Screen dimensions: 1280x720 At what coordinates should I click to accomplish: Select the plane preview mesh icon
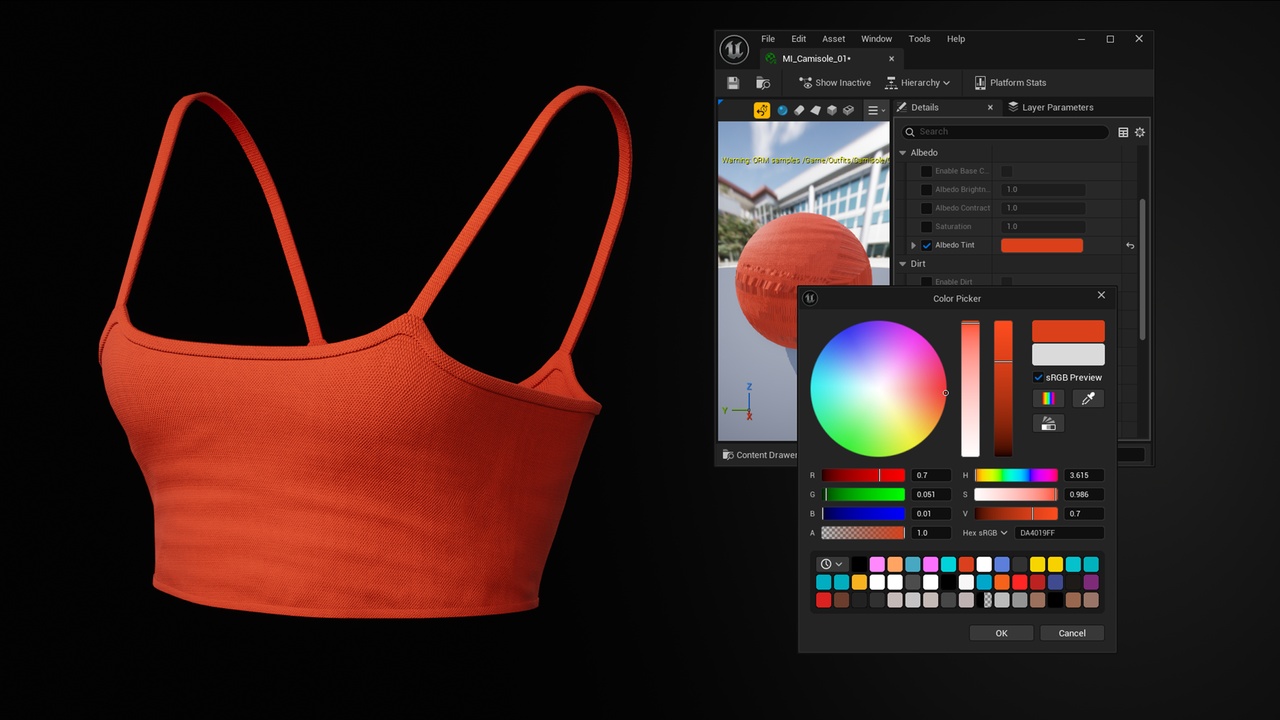pos(815,110)
